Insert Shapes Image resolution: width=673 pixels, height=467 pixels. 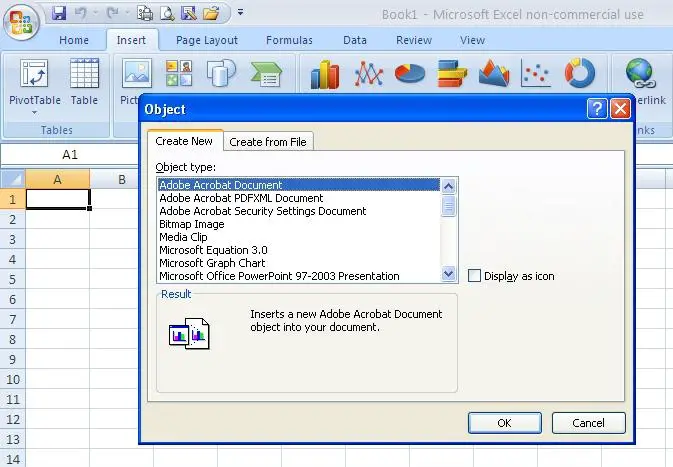(x=221, y=73)
